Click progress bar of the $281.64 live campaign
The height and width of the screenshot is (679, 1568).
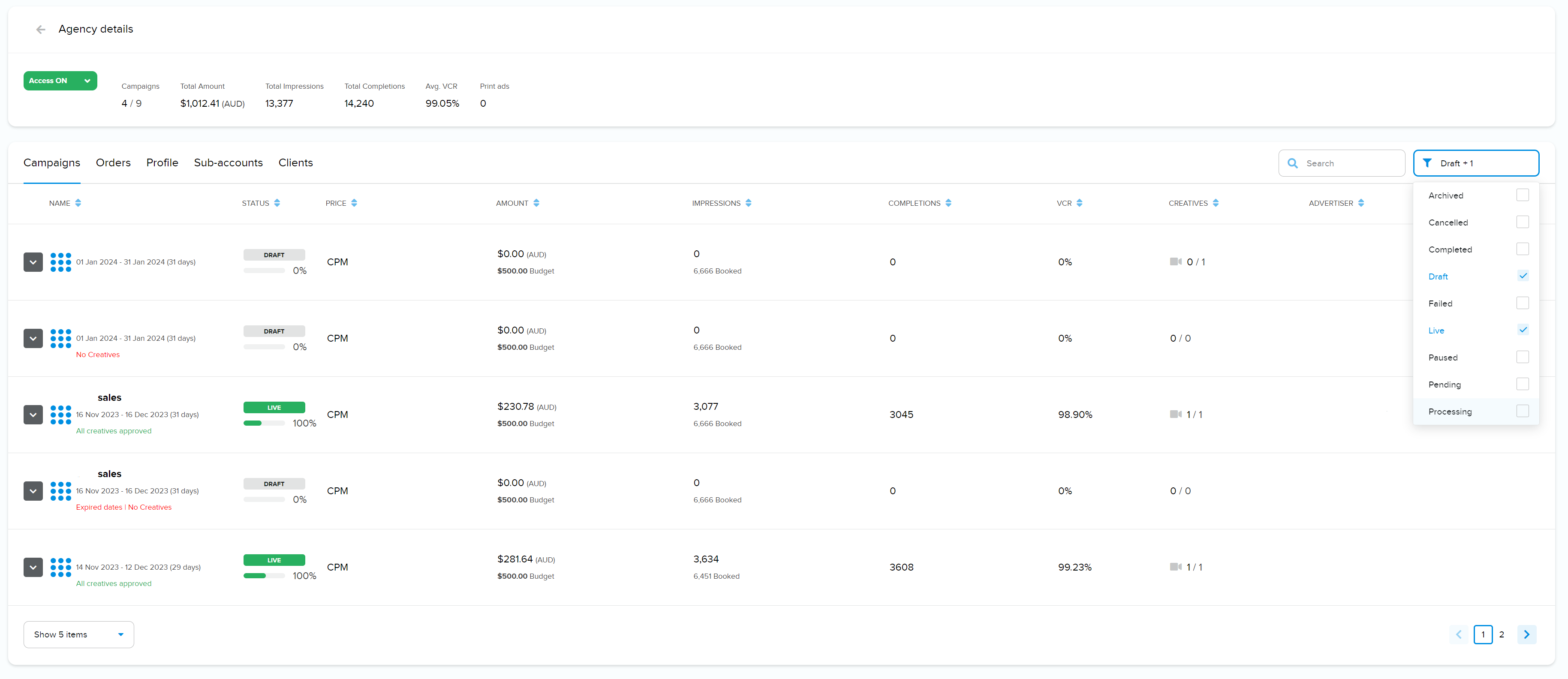coord(264,576)
